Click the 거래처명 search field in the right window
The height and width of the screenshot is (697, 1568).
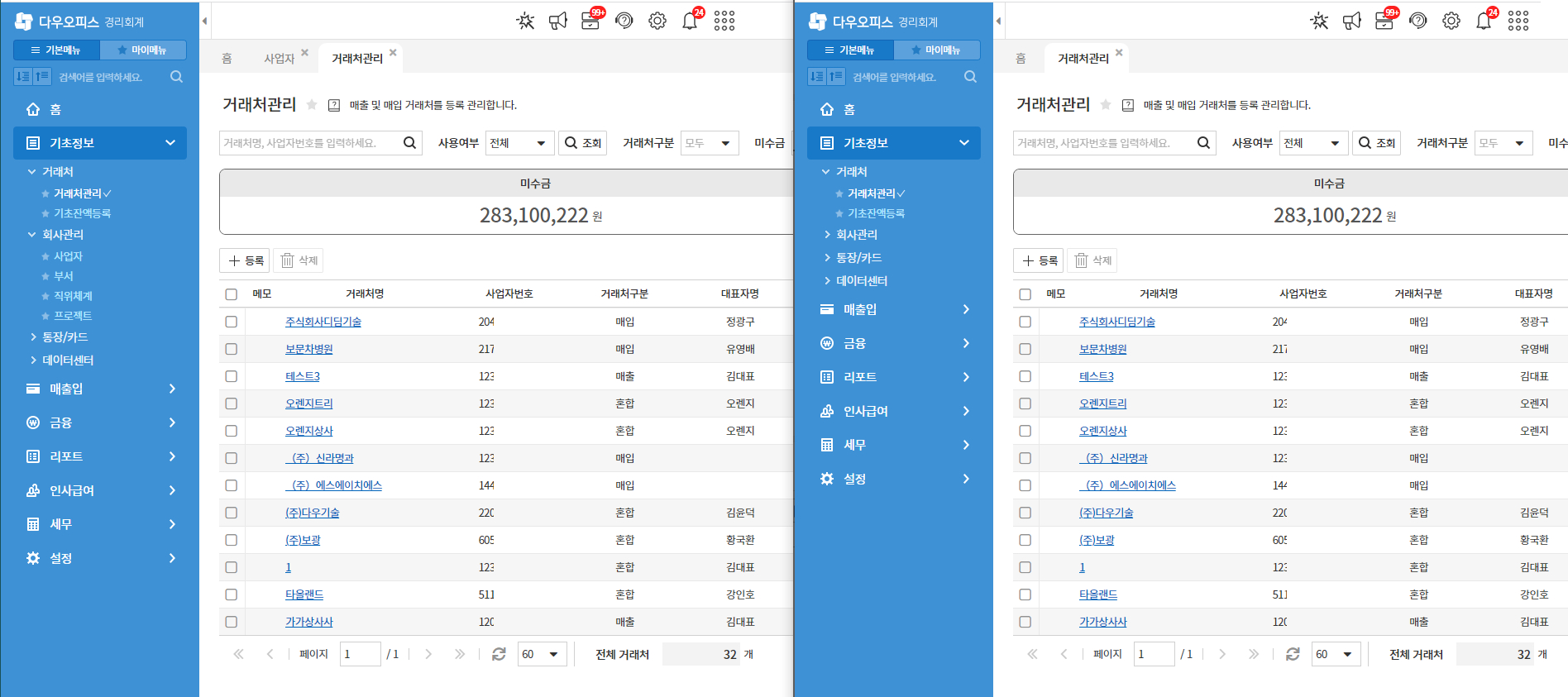click(x=1104, y=143)
